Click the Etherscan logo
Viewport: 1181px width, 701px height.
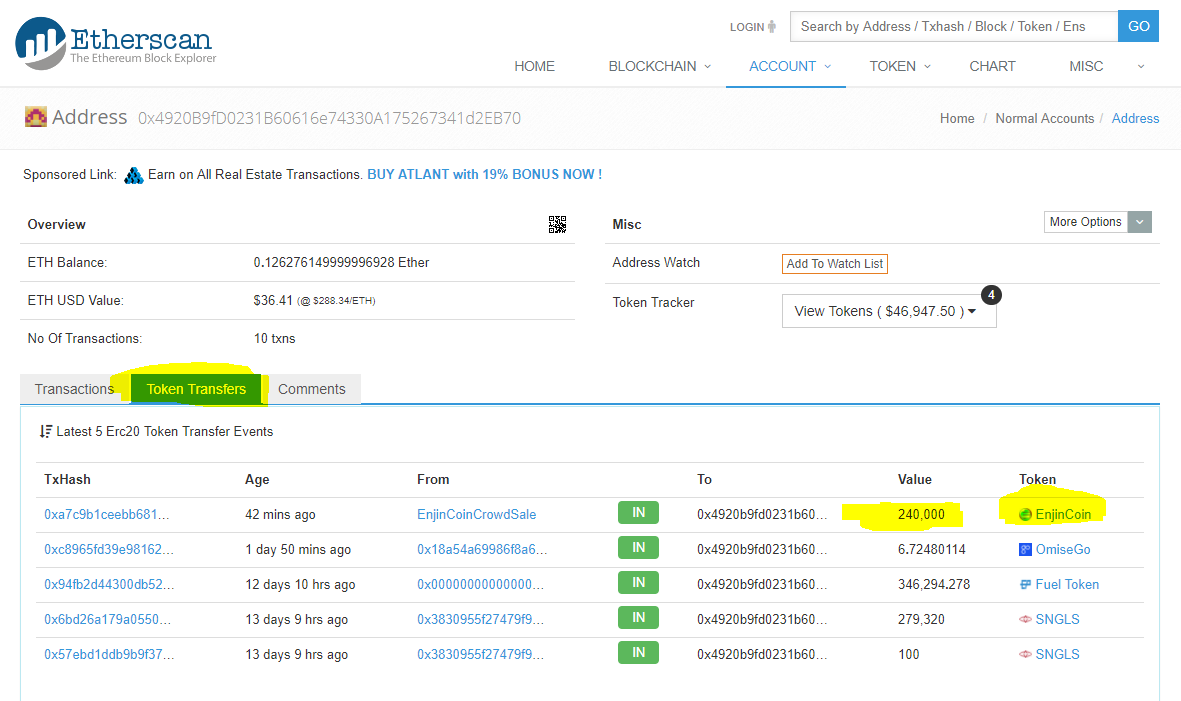pyautogui.click(x=115, y=43)
